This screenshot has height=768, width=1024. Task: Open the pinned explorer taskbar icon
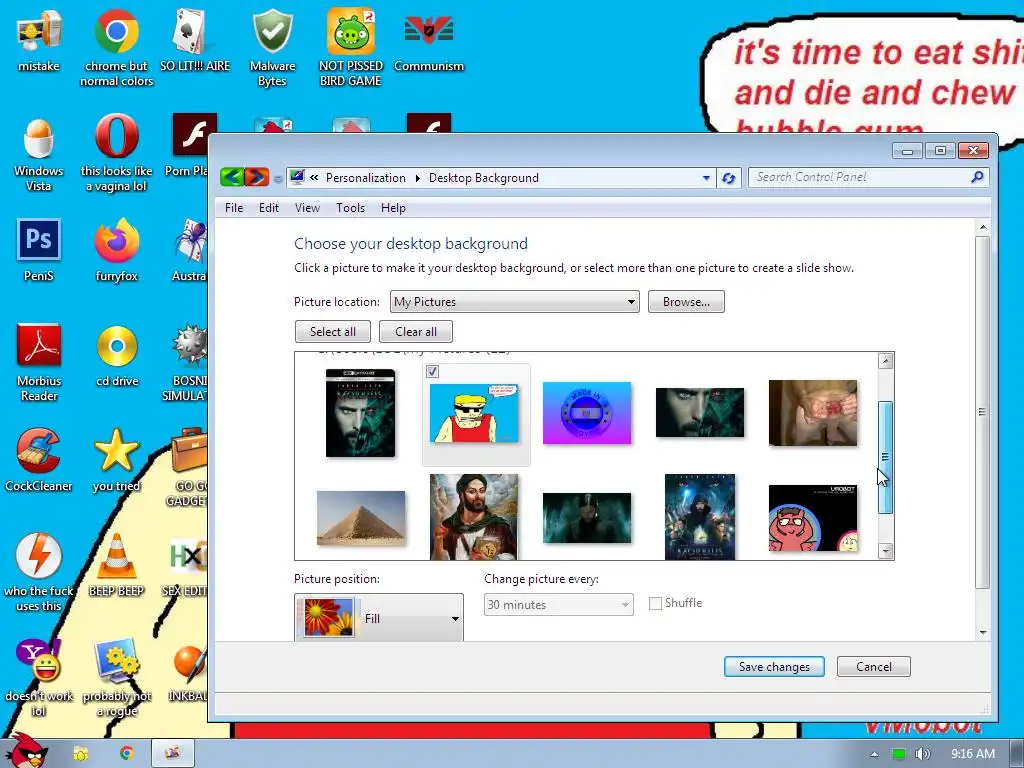[x=80, y=753]
